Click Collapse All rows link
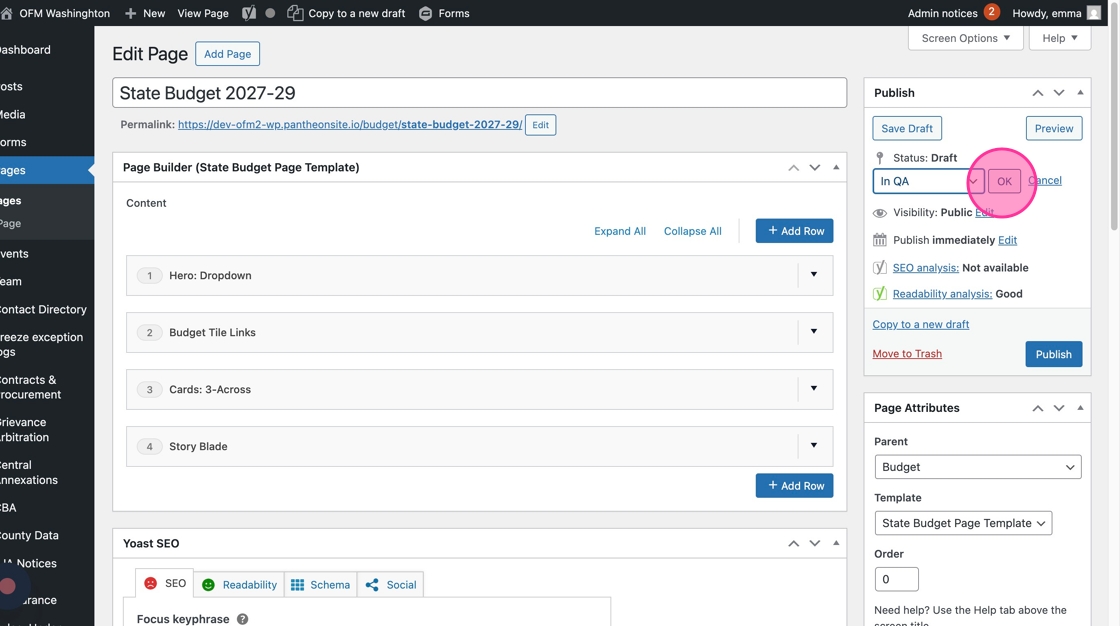1120x626 pixels. 692,231
